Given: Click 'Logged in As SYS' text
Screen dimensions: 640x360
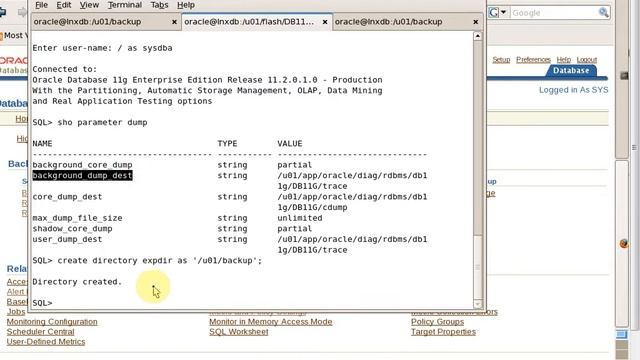Looking at the screenshot, I should pos(573,90).
